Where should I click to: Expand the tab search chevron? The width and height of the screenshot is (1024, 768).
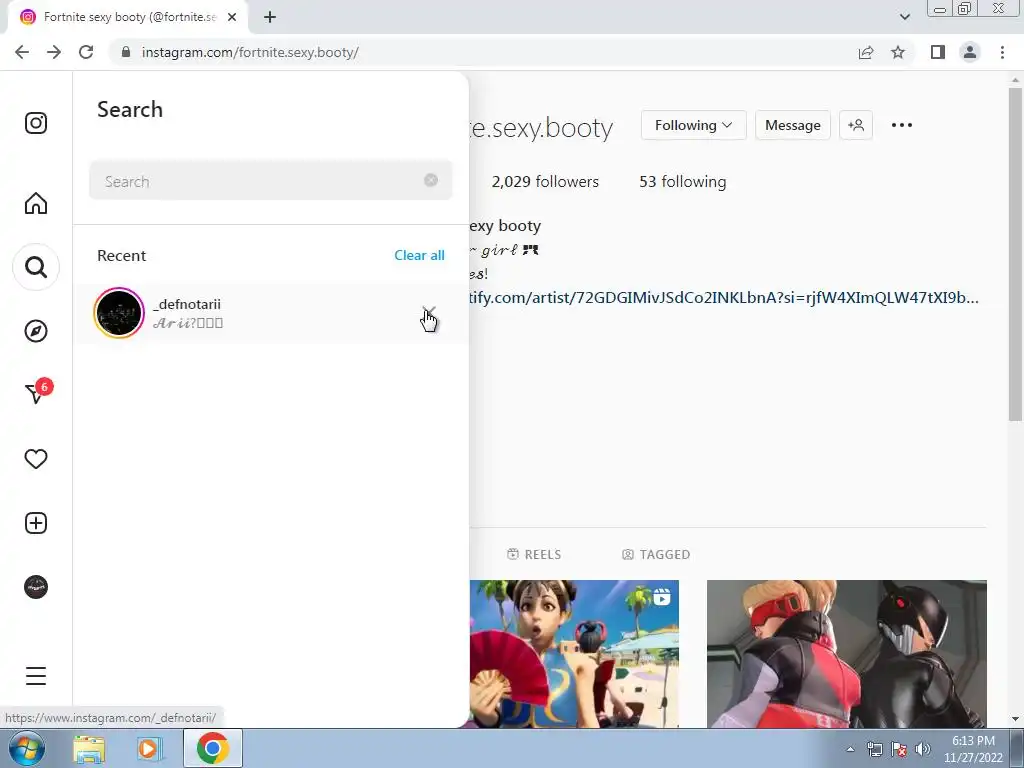(904, 17)
